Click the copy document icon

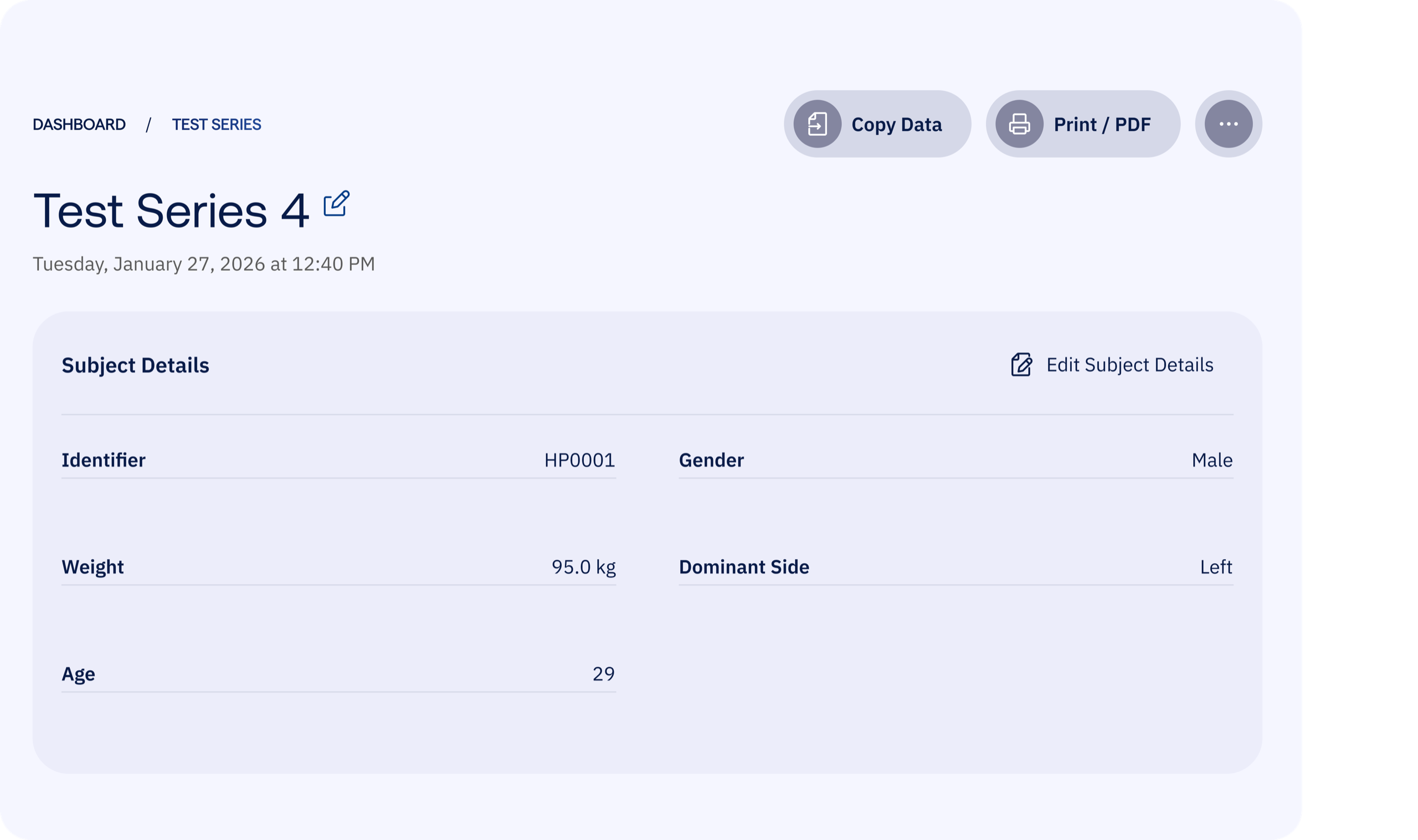(818, 124)
